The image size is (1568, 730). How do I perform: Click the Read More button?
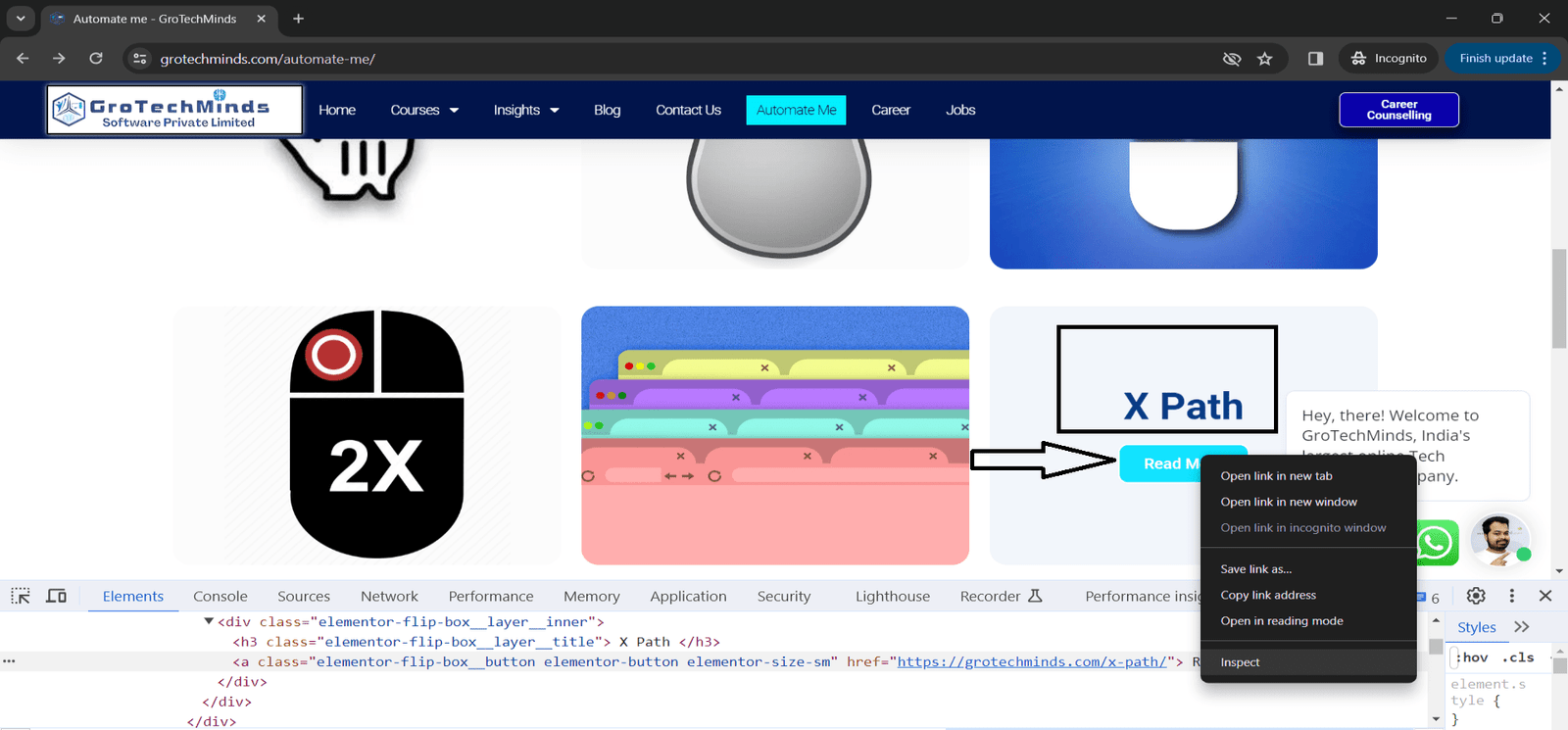1161,463
